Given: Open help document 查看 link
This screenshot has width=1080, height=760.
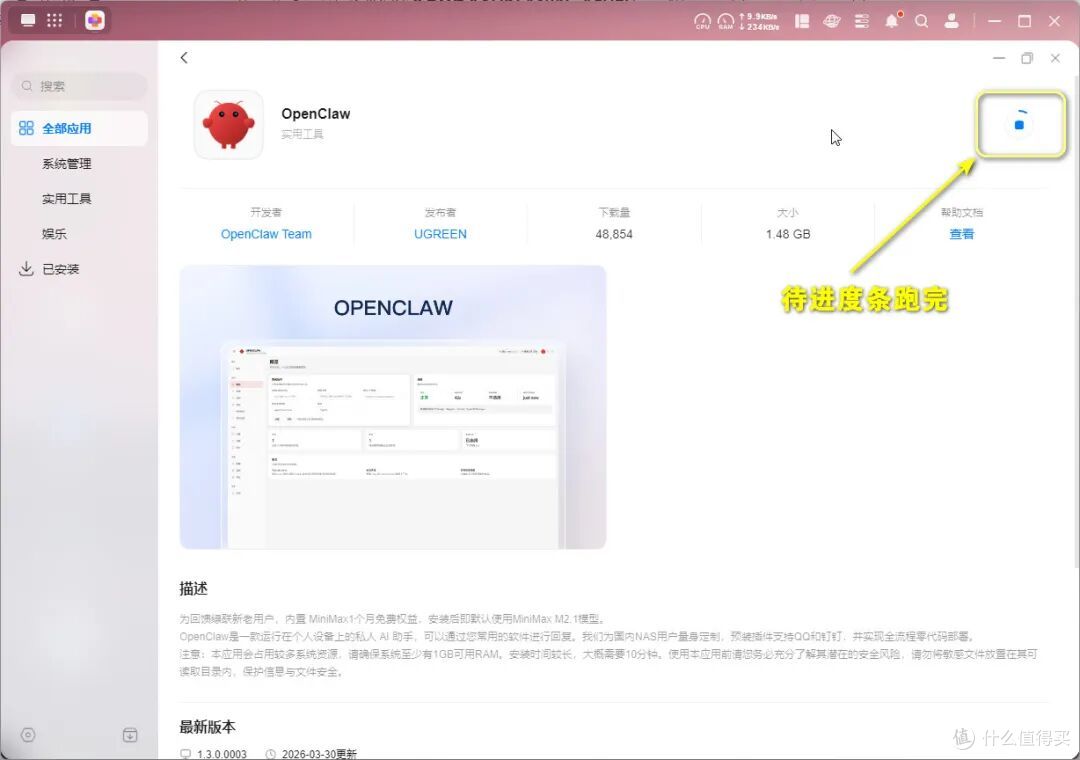Looking at the screenshot, I should (x=962, y=234).
